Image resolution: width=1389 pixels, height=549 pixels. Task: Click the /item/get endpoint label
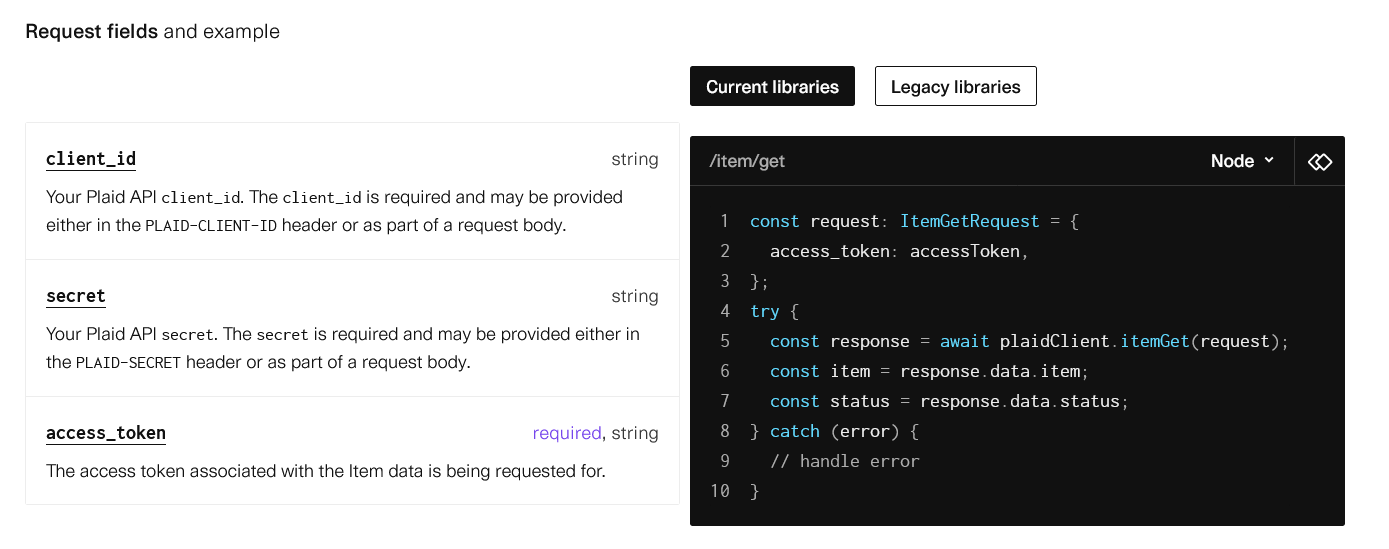point(747,161)
